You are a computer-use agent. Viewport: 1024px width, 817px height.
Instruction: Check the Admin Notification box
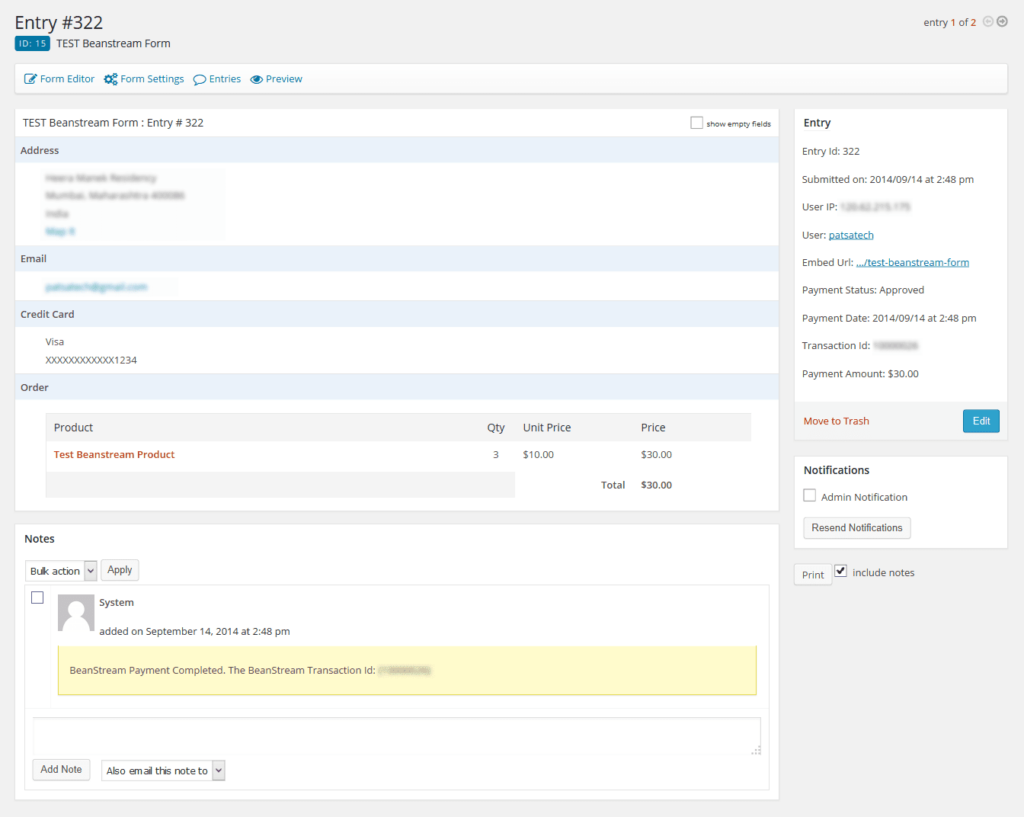(809, 495)
